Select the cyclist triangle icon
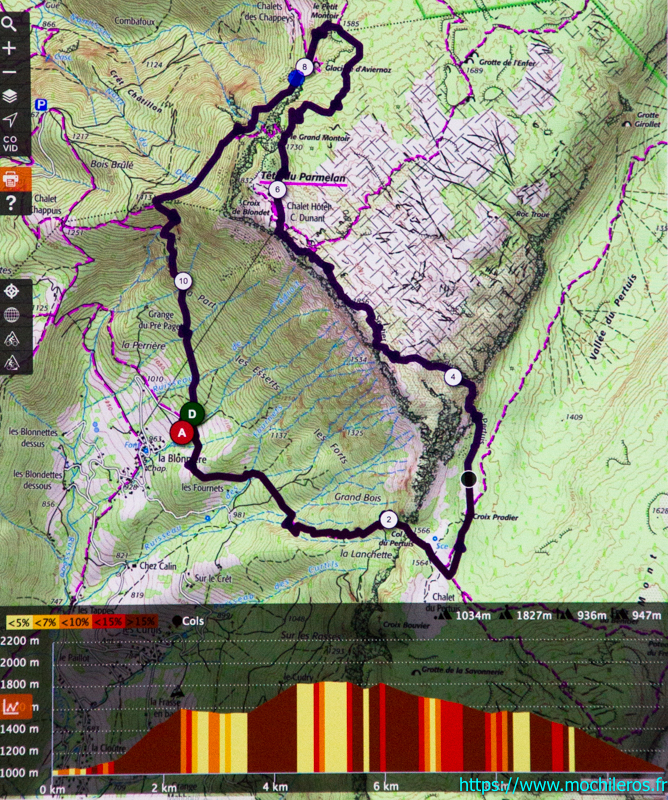 (x=11, y=339)
